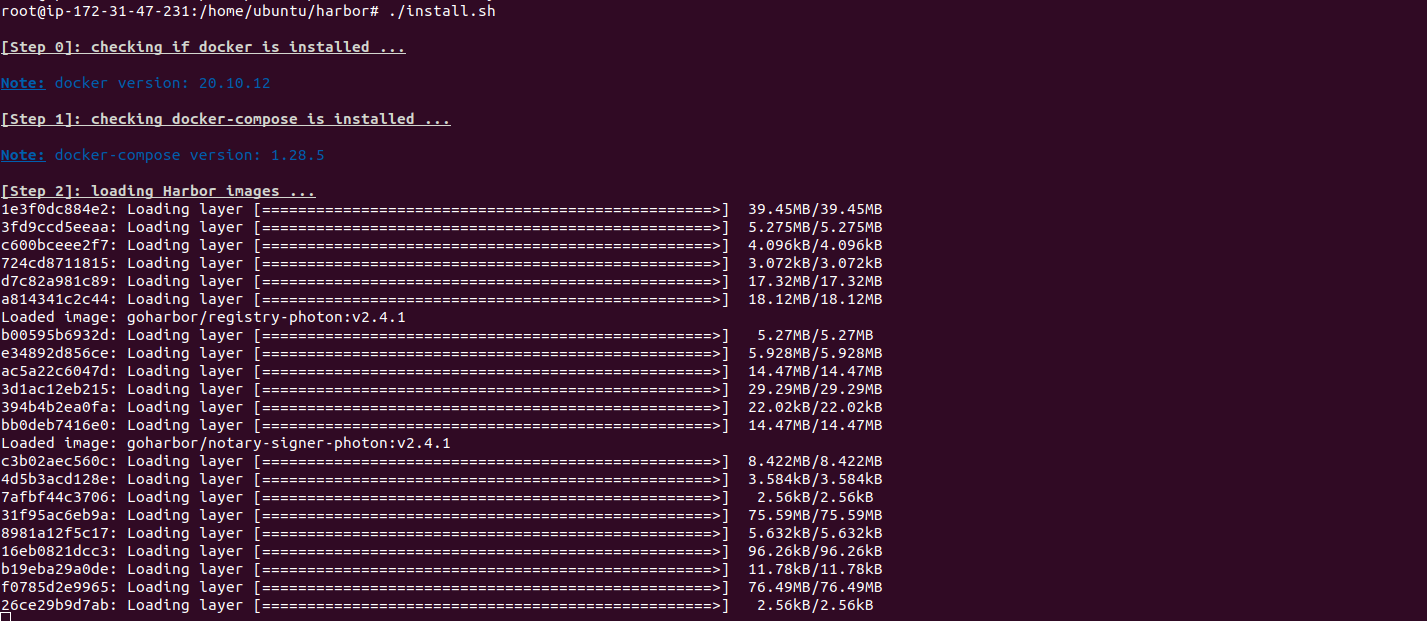Click progress bar of layer f0785d2e9965
Screen dimensions: 1427x621
point(491,587)
